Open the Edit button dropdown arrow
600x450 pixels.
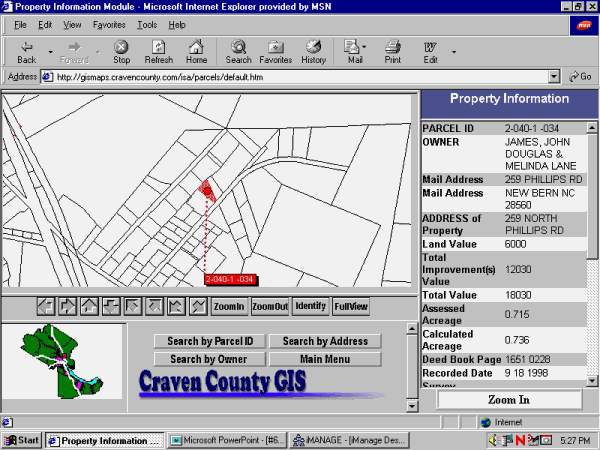tap(453, 51)
